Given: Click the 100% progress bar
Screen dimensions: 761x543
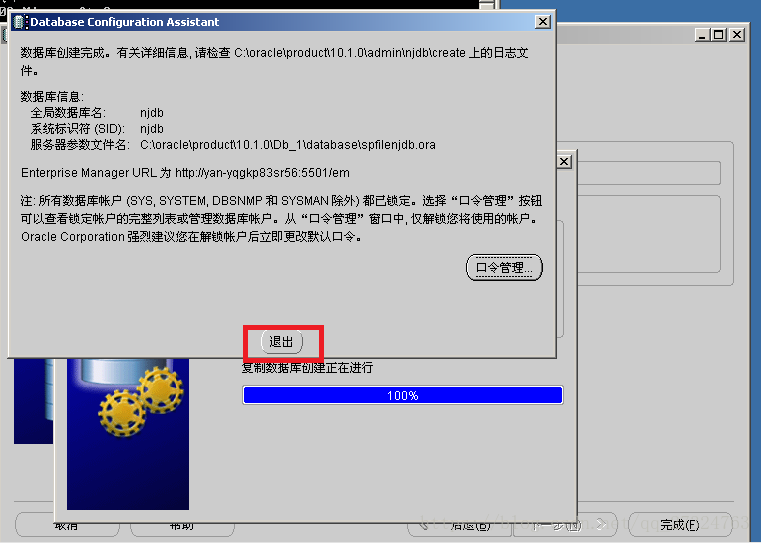Looking at the screenshot, I should tap(403, 395).
